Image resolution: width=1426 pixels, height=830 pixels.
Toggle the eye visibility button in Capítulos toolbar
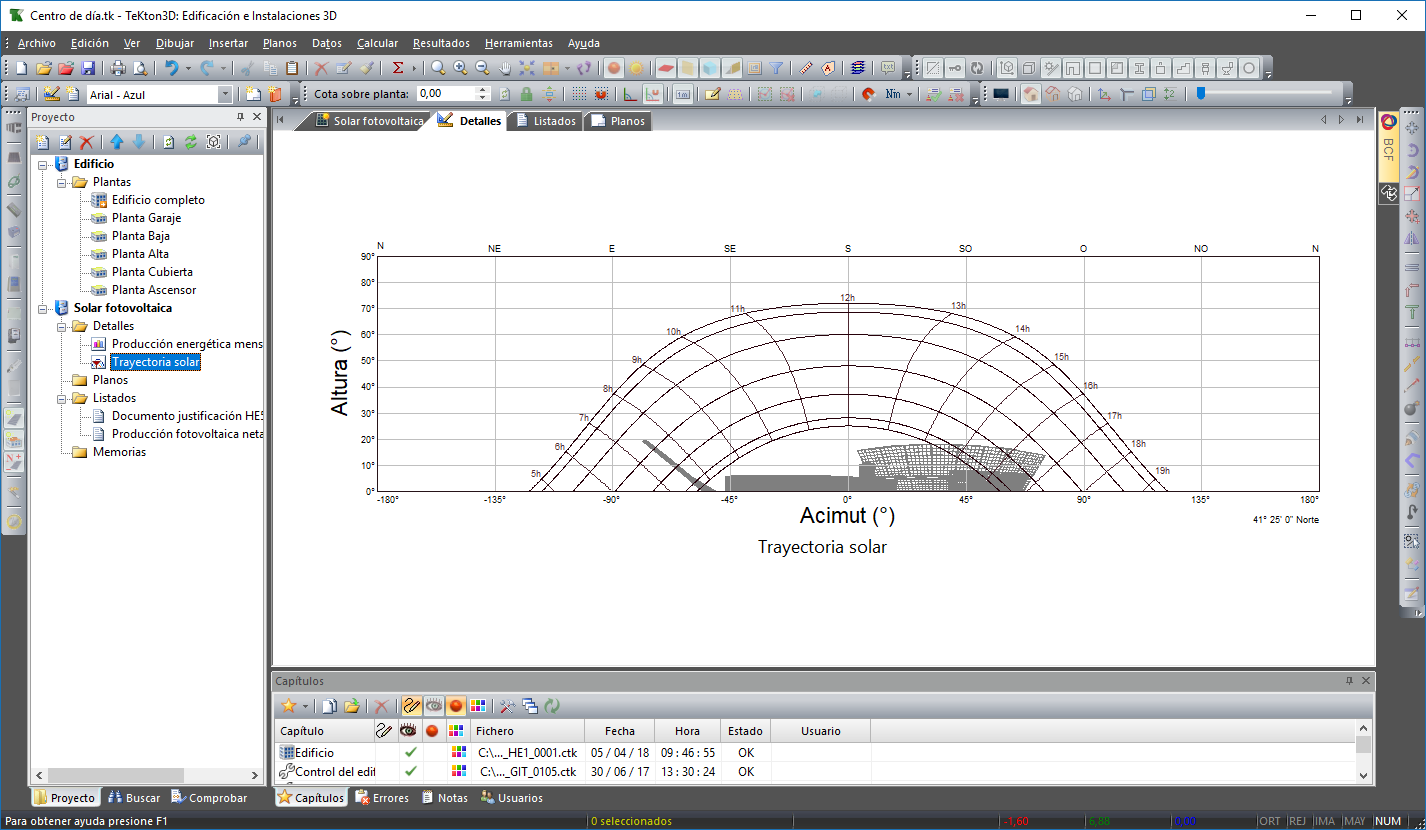433,705
